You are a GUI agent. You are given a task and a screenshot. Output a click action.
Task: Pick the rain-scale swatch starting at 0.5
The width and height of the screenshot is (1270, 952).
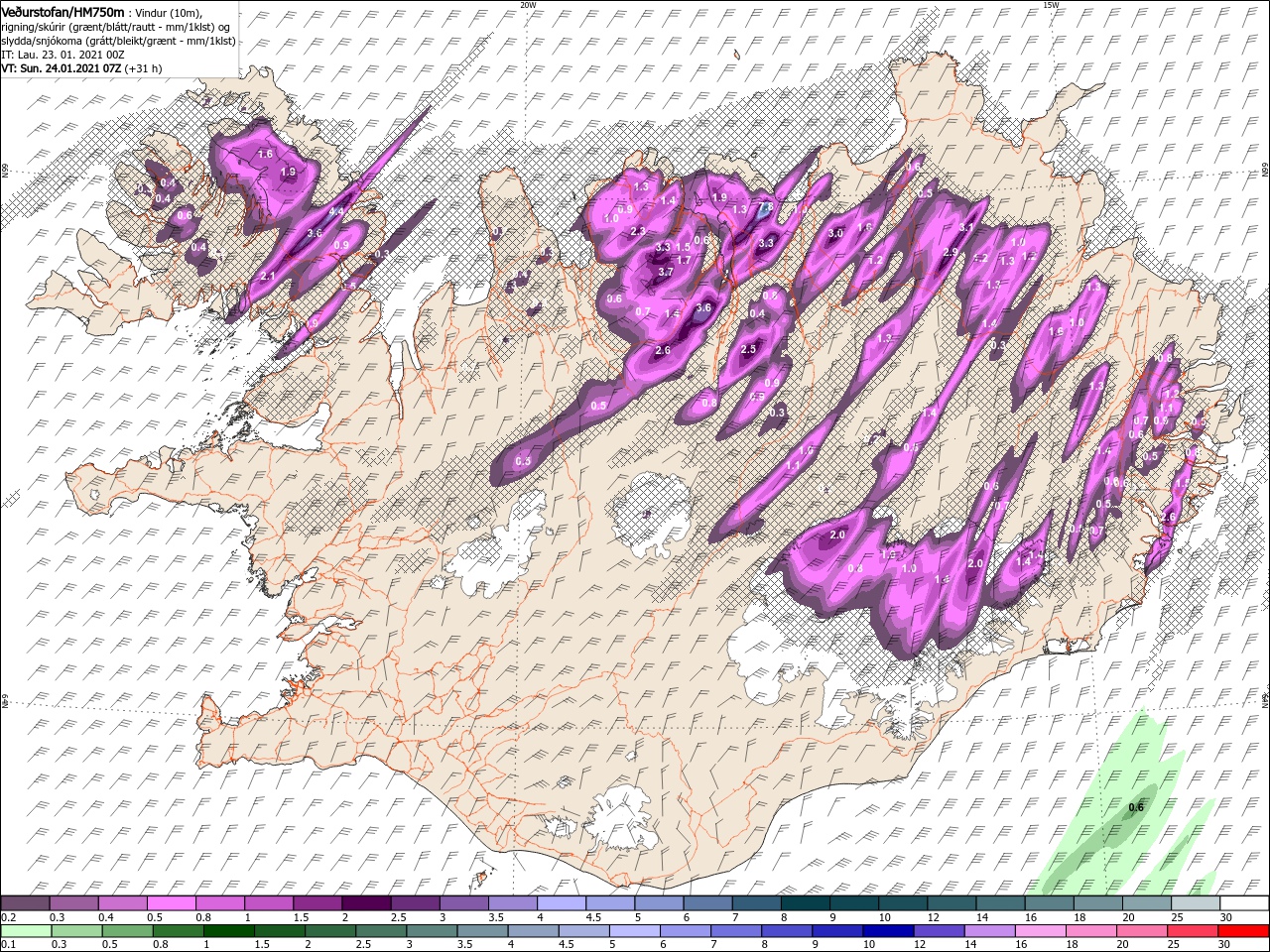(x=127, y=931)
